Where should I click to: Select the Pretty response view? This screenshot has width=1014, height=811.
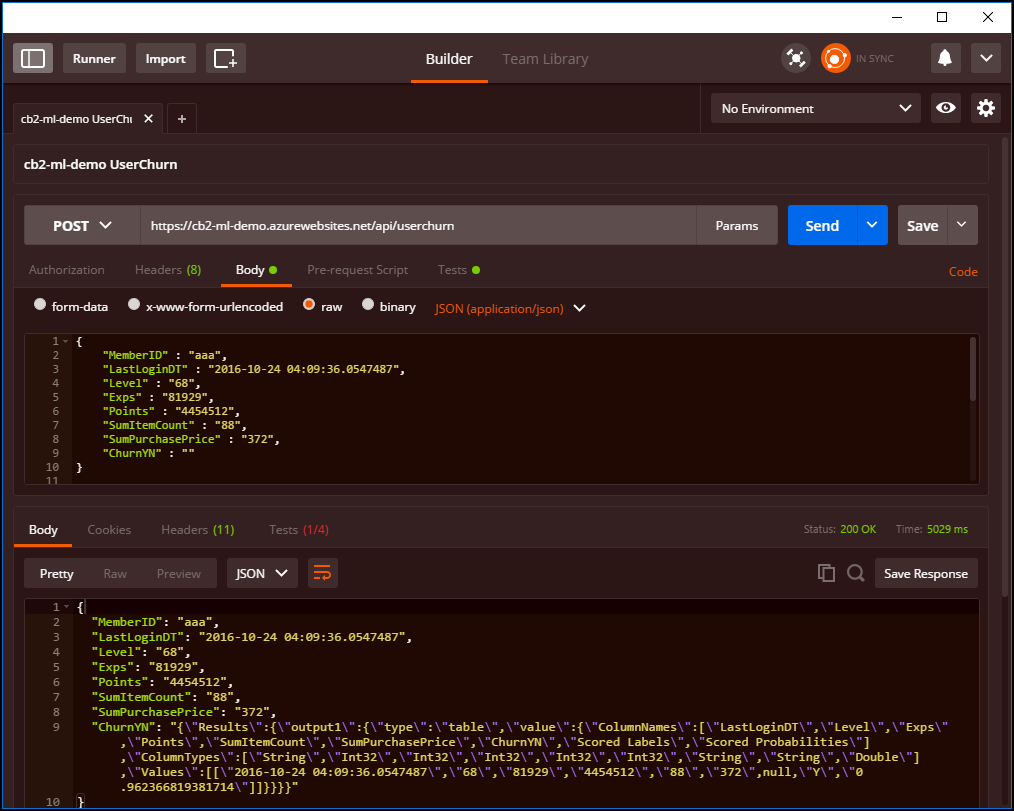click(56, 573)
